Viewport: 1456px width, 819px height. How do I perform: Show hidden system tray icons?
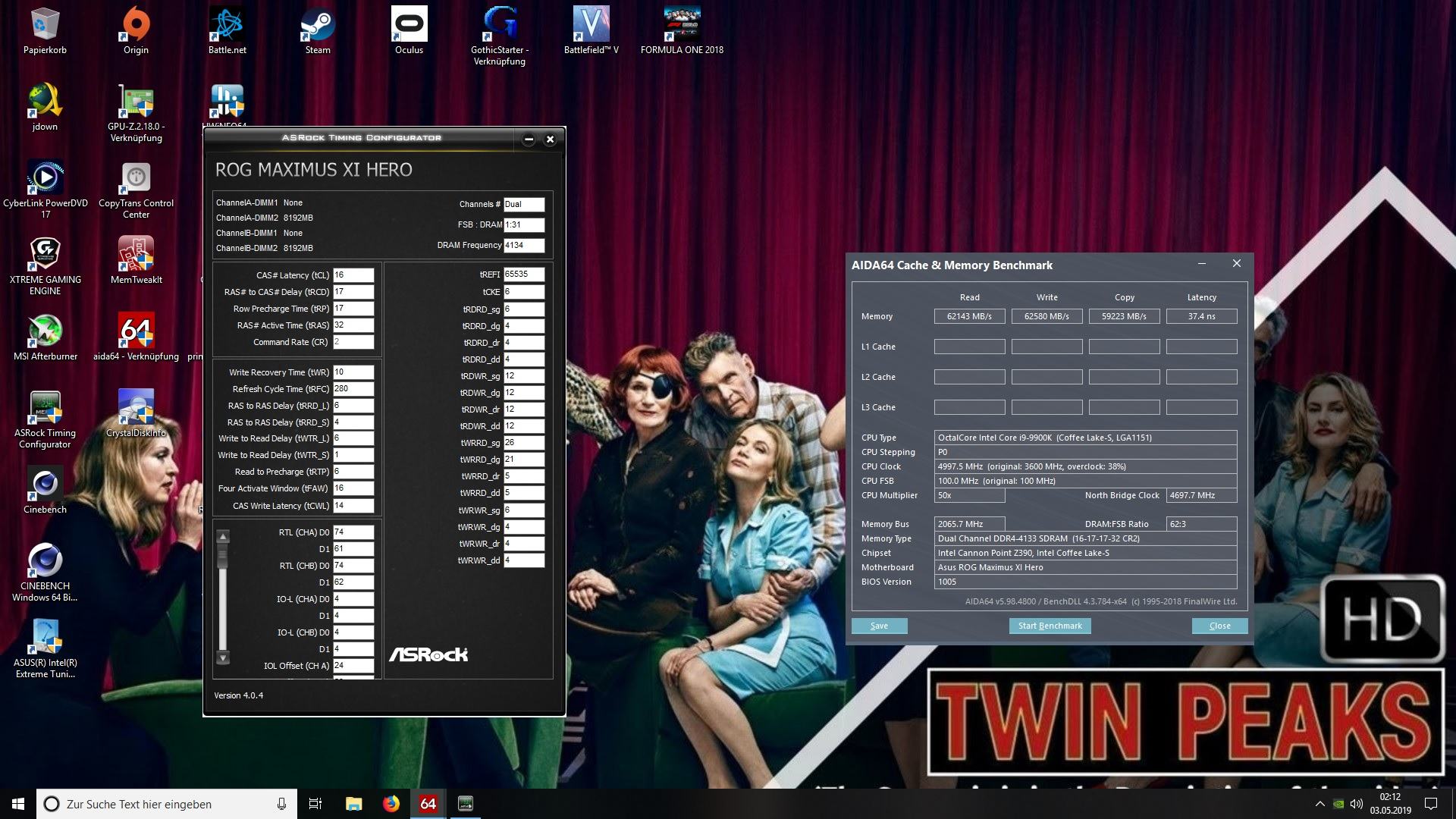click(x=1319, y=804)
